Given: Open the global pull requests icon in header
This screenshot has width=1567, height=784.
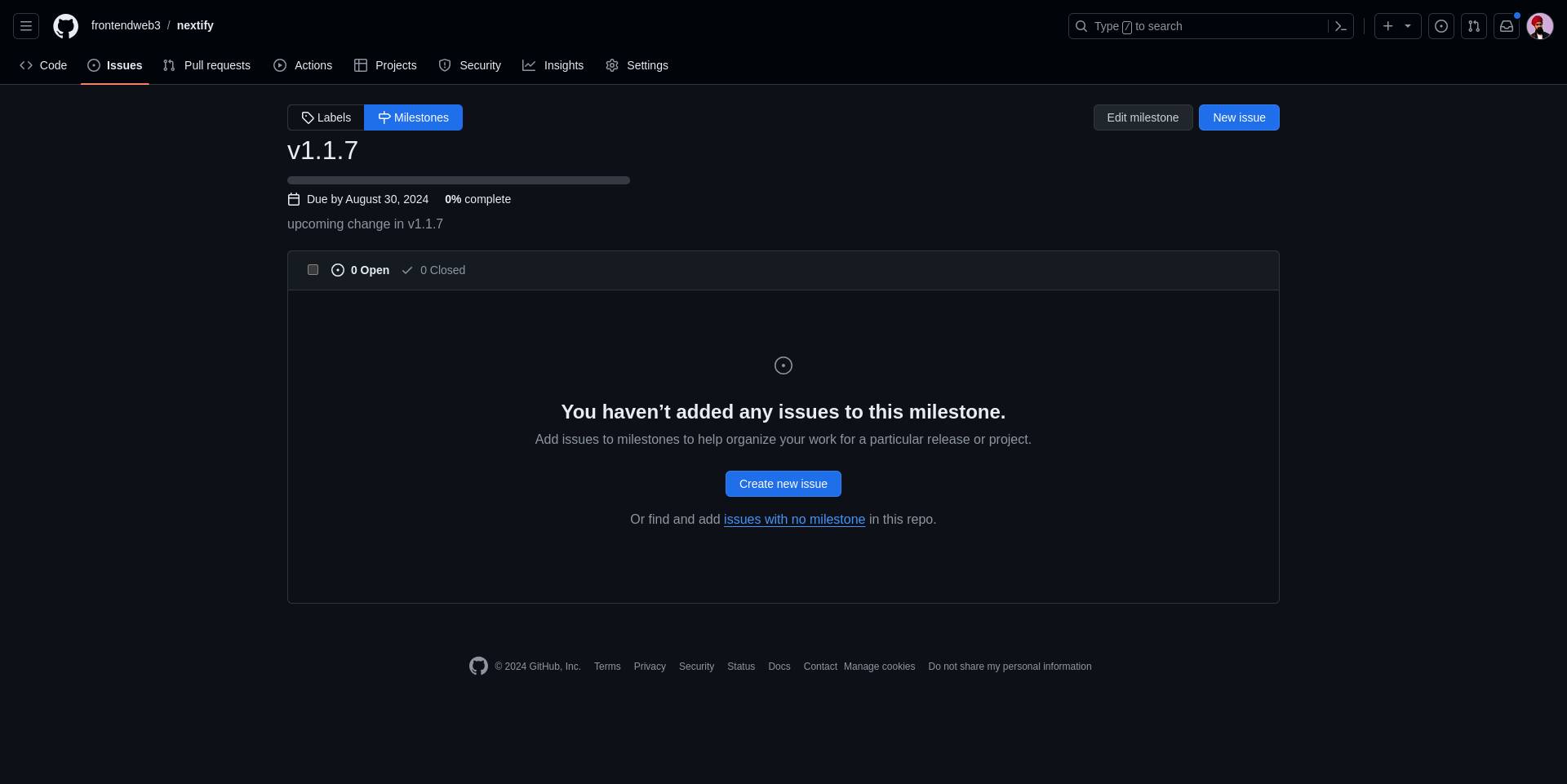Looking at the screenshot, I should click(1474, 26).
